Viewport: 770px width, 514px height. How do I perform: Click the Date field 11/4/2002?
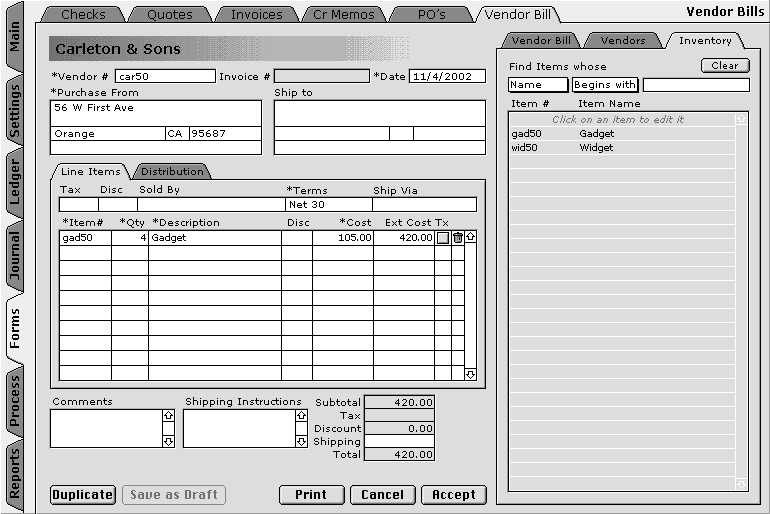(447, 76)
